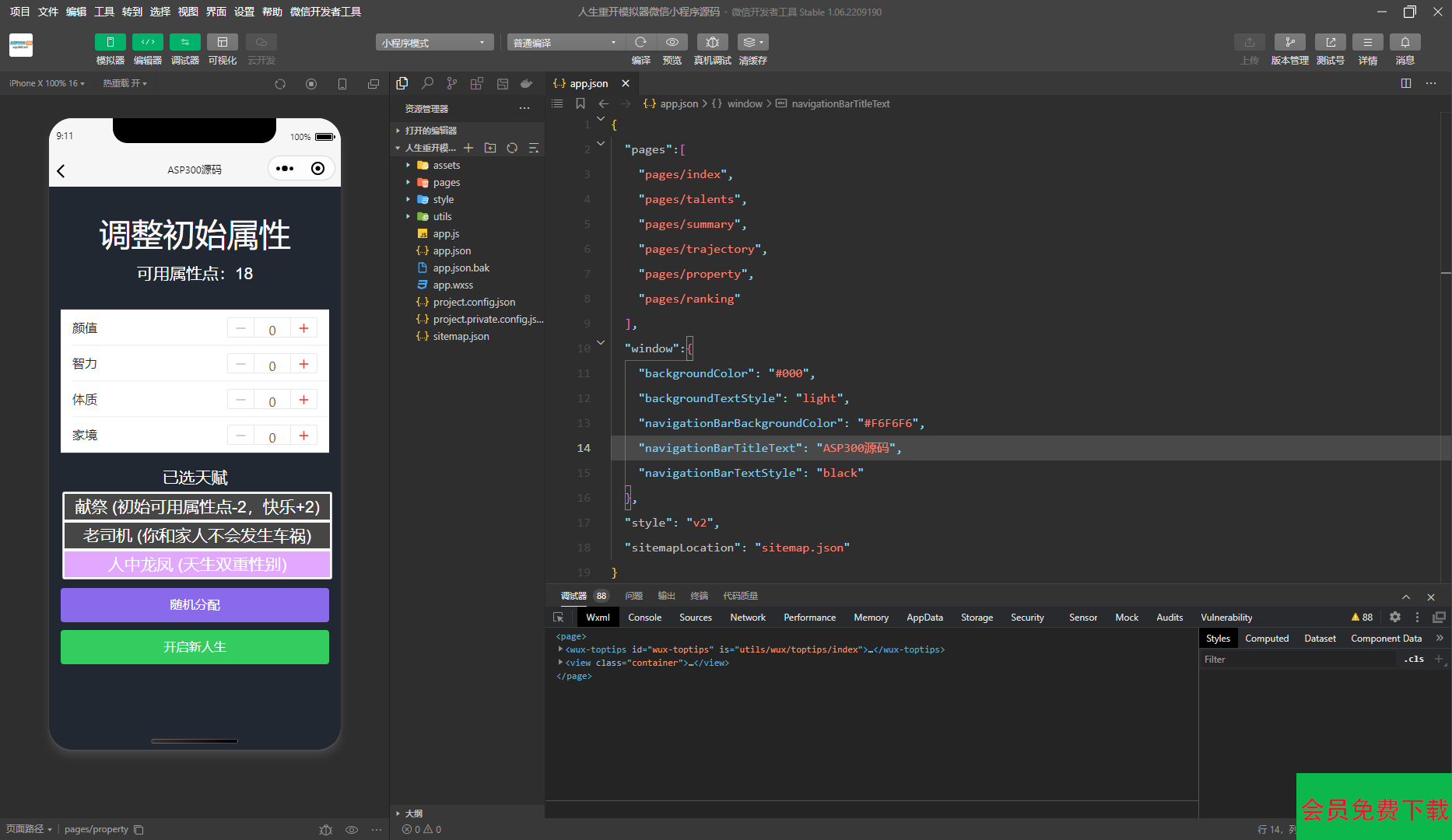The width and height of the screenshot is (1452, 840).
Task: Toggle the simulator panel button
Action: click(x=110, y=43)
